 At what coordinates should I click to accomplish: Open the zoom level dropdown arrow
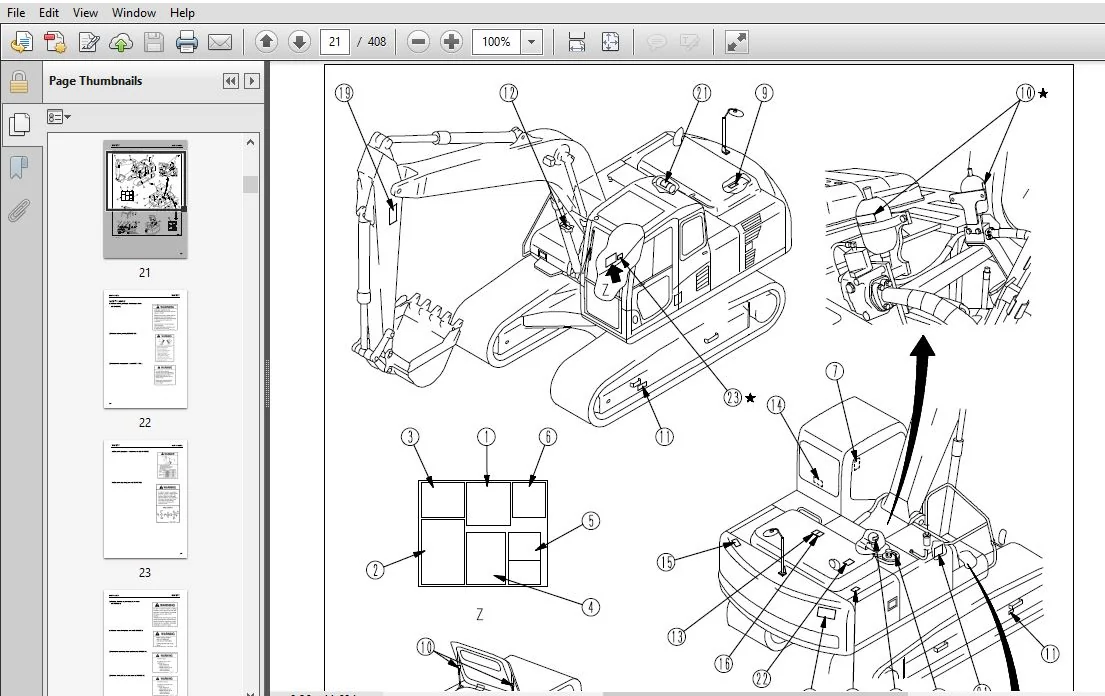pyautogui.click(x=531, y=42)
